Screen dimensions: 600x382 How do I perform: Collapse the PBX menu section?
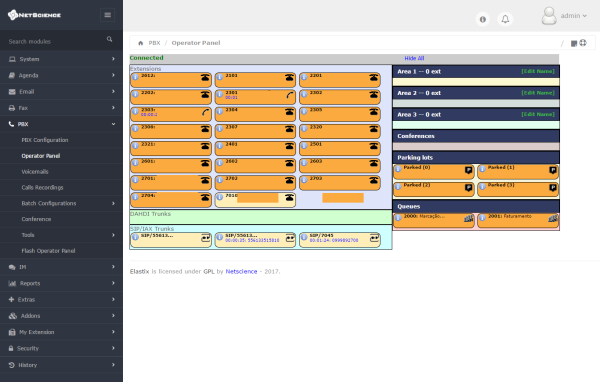point(62,124)
